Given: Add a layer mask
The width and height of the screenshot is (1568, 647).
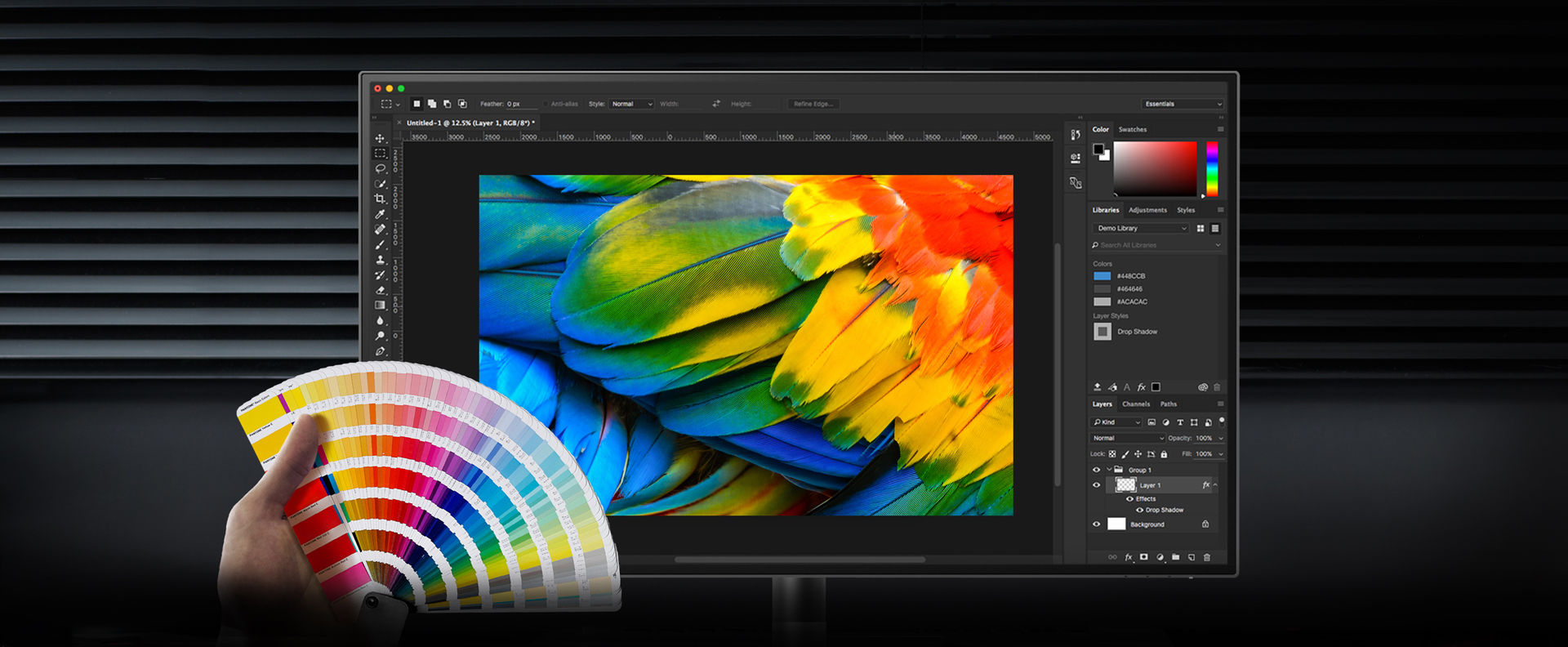Looking at the screenshot, I should point(1144,557).
